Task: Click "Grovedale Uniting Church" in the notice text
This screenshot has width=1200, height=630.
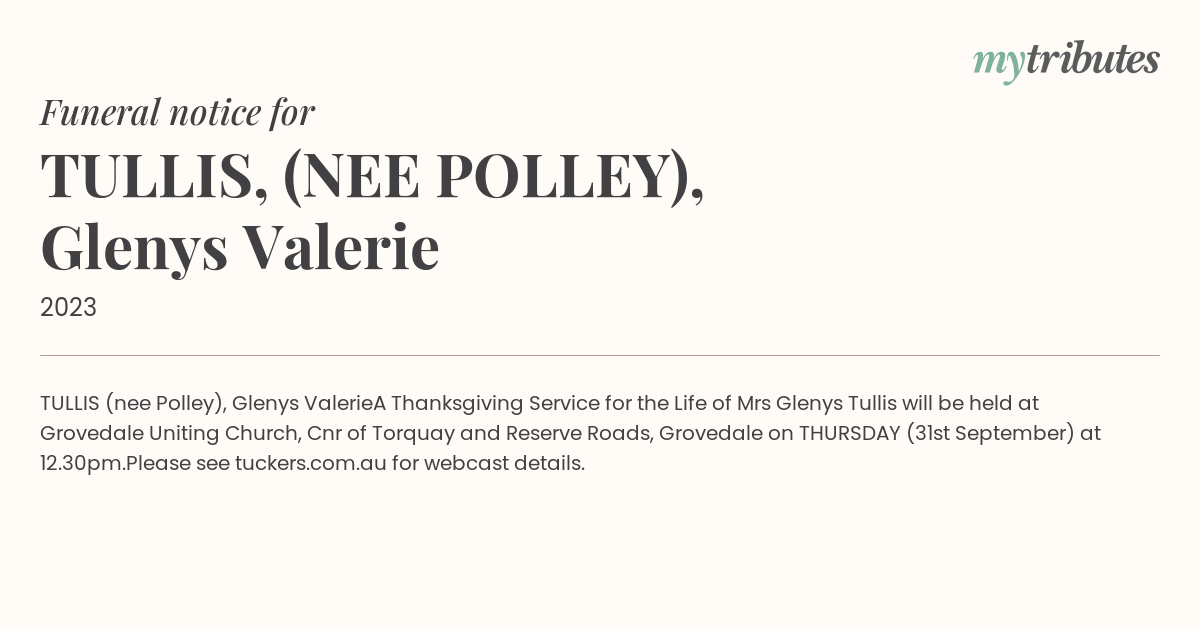Action: 168,434
